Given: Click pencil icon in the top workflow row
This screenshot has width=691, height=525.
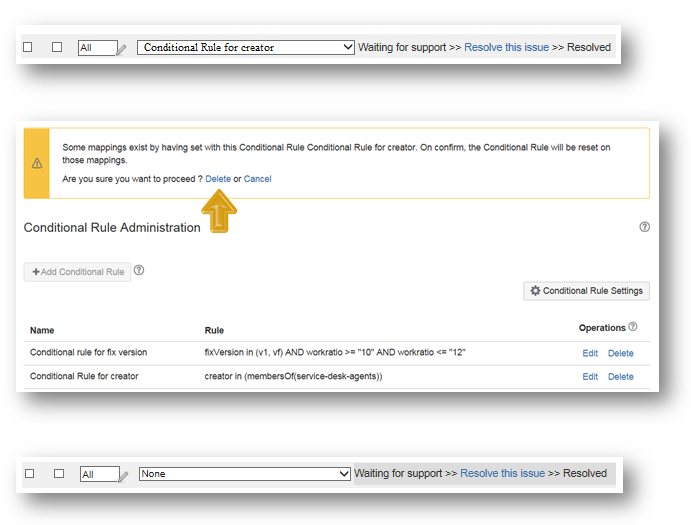Looking at the screenshot, I should (122, 48).
